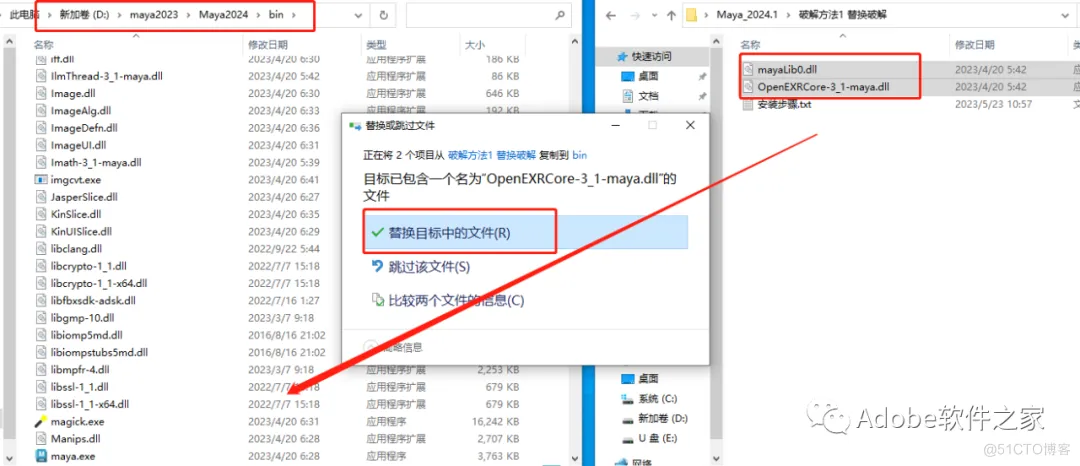Viewport: 1080px width, 466px height.
Task: Click the 新加卷 (D:) drive icon in sidebar
Action: coord(627,418)
